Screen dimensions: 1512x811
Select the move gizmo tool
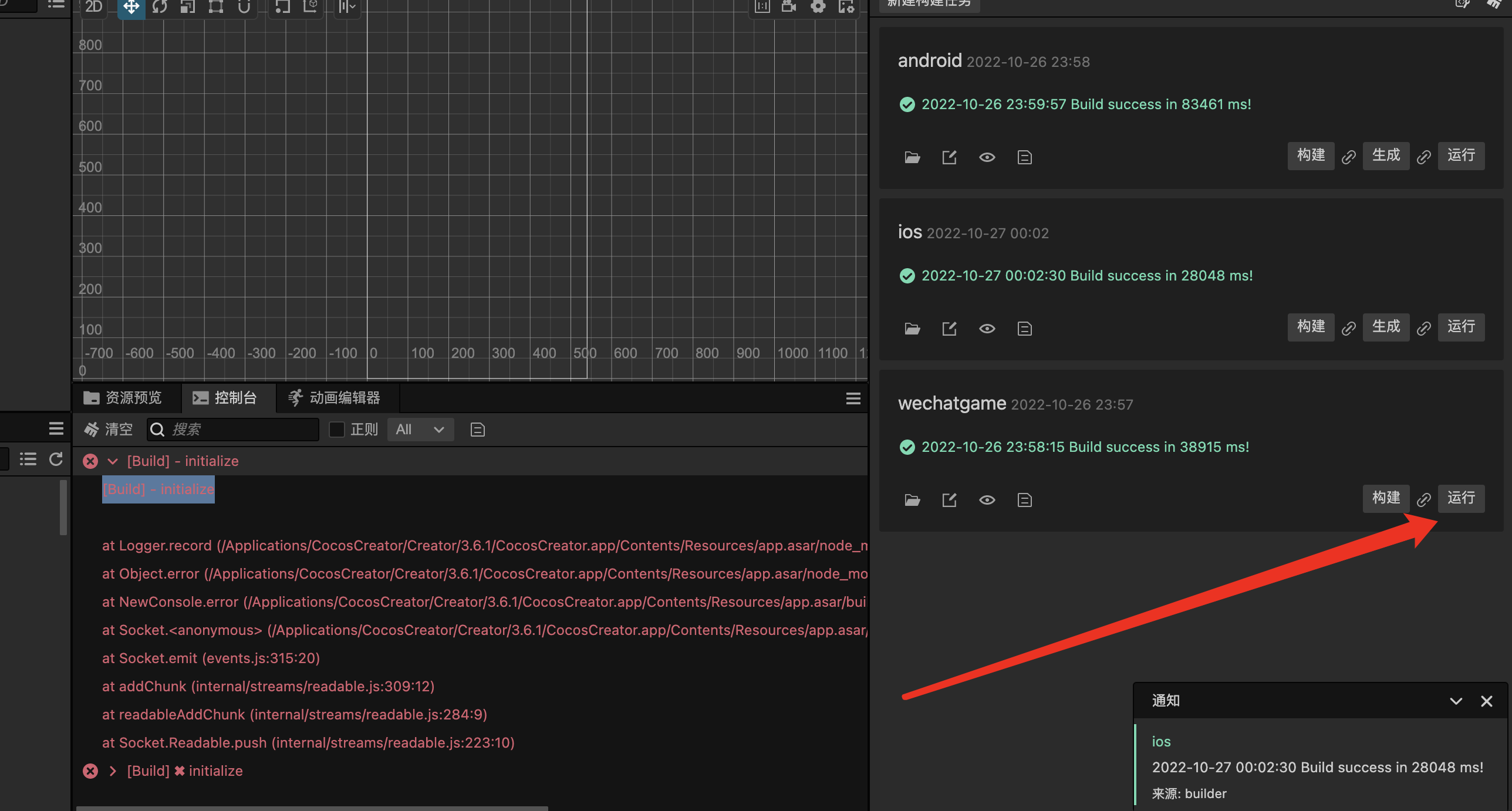click(131, 7)
